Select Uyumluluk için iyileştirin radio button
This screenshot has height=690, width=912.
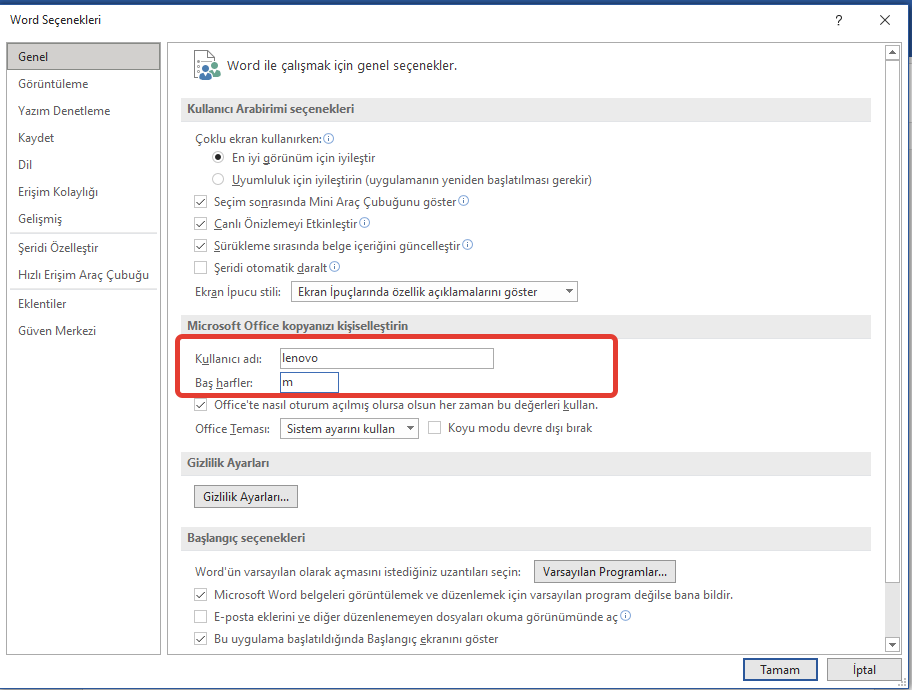[x=218, y=180]
